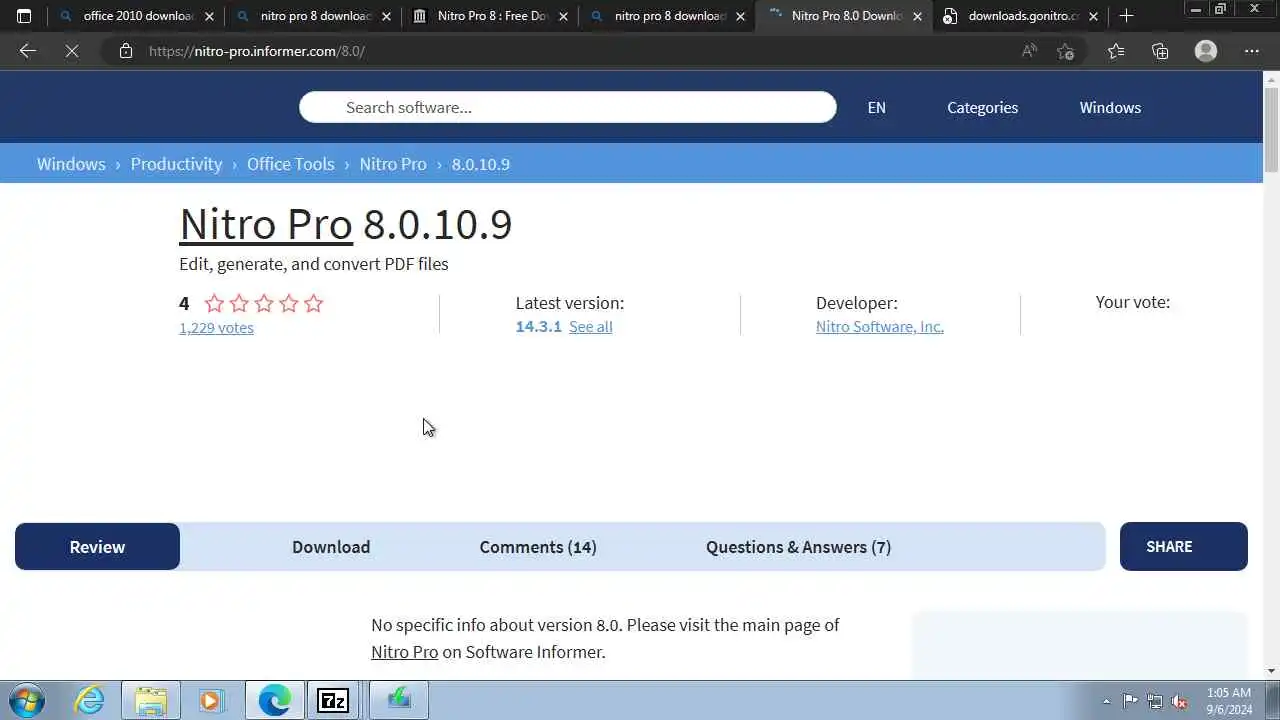Open muted volume tray icon

[1179, 701]
